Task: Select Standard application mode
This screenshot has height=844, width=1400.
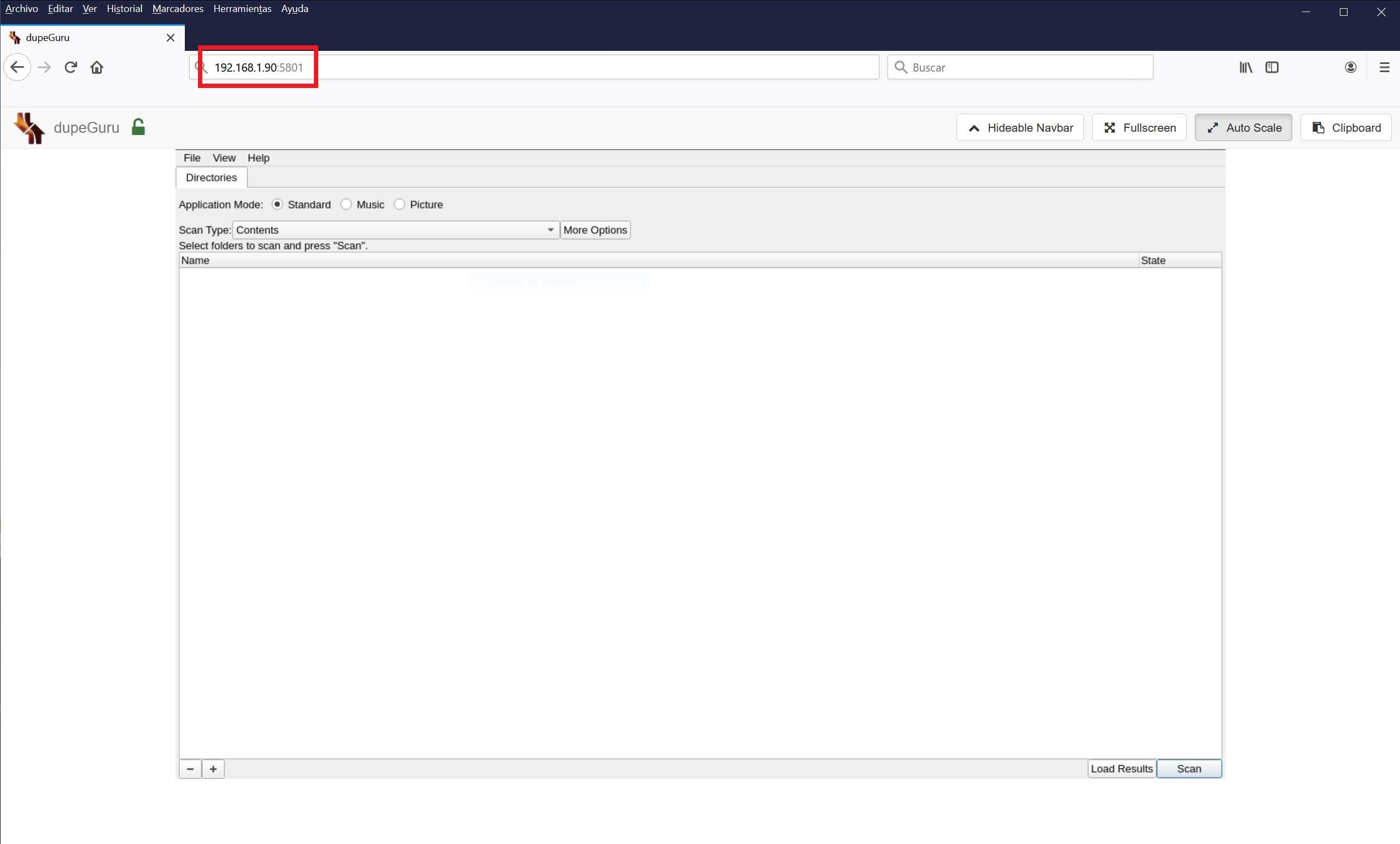Action: pyautogui.click(x=277, y=204)
